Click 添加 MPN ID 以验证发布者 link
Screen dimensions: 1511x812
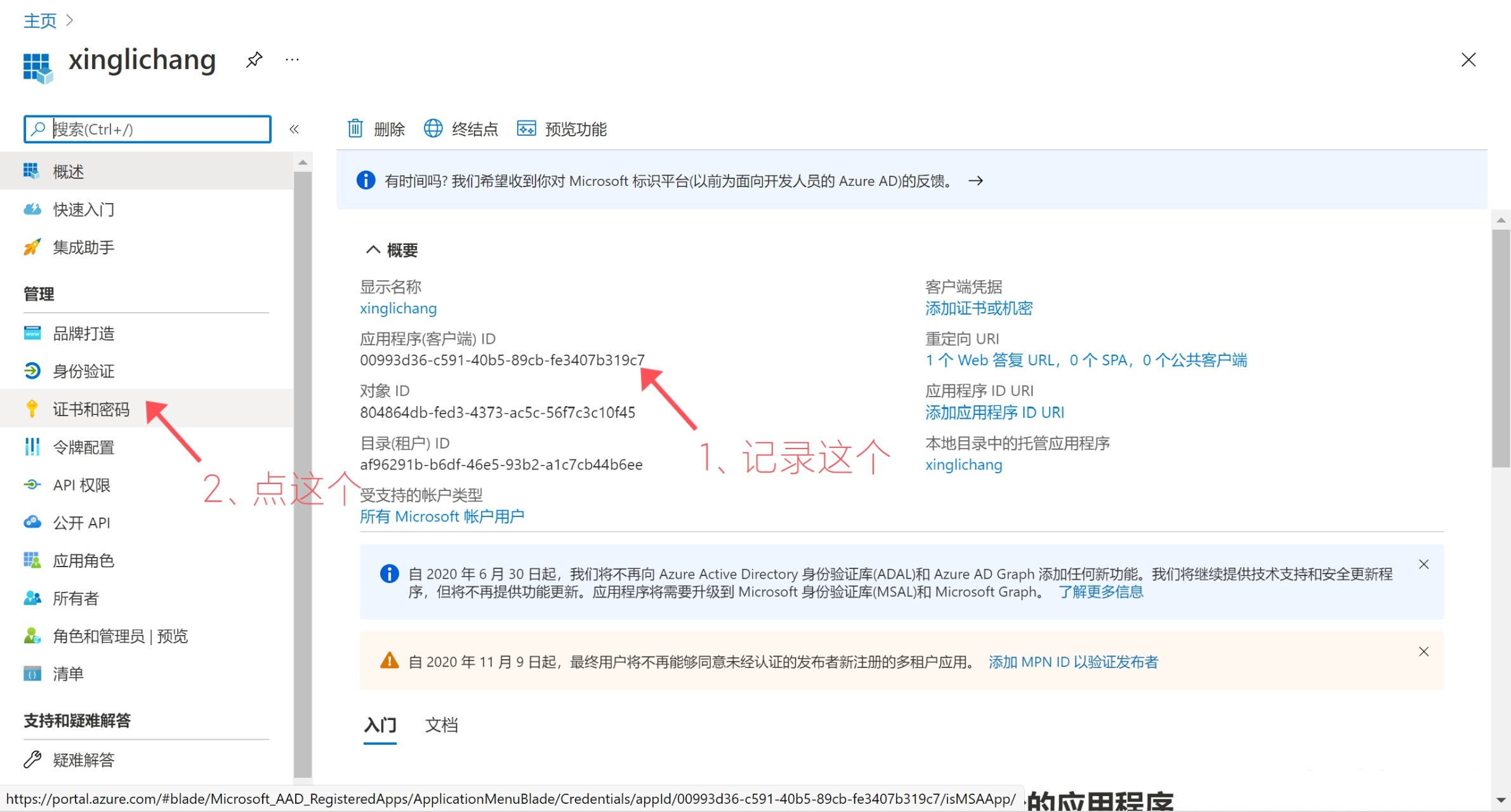1074,662
